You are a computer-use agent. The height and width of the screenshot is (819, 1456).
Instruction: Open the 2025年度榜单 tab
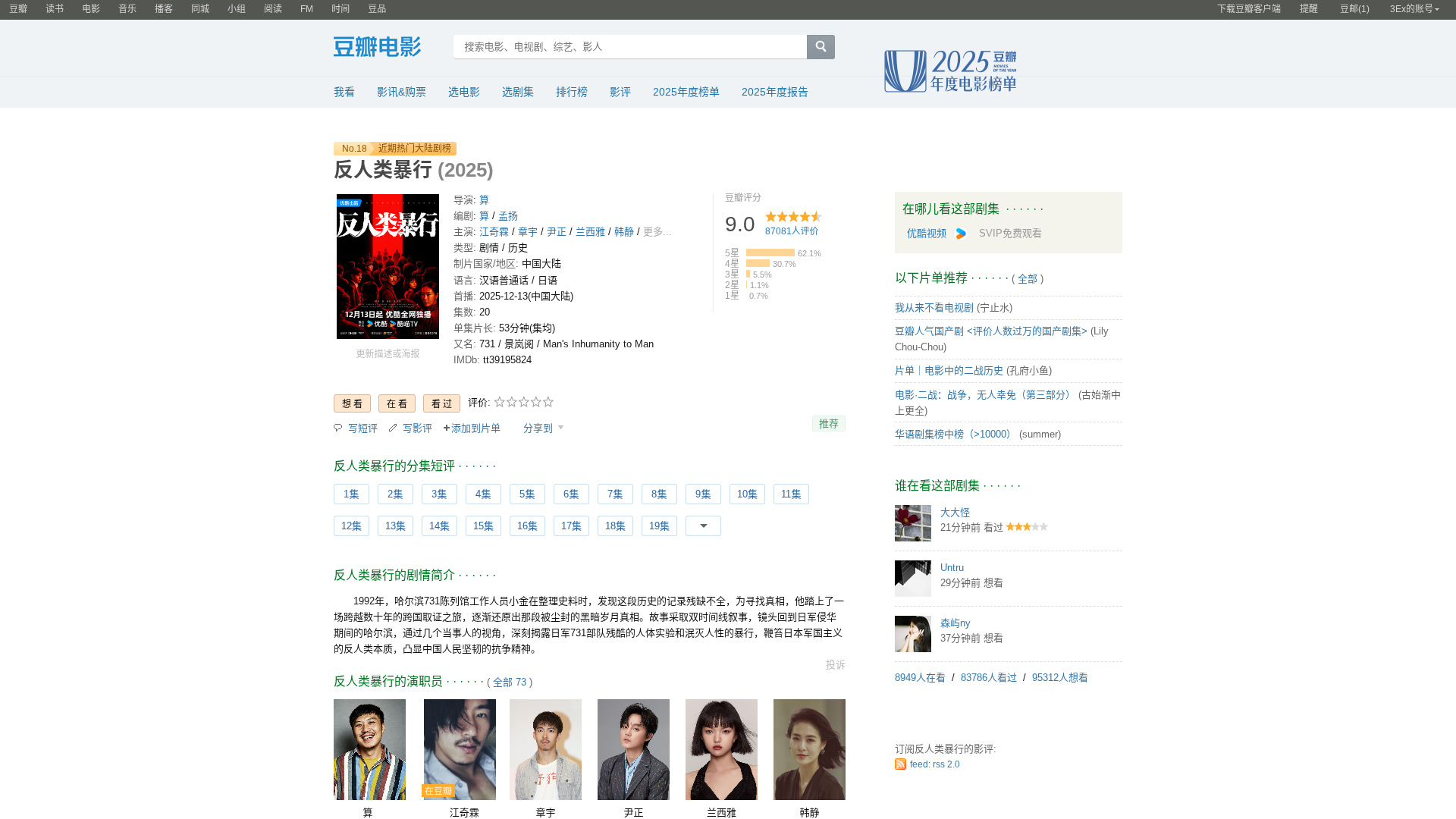click(x=686, y=92)
